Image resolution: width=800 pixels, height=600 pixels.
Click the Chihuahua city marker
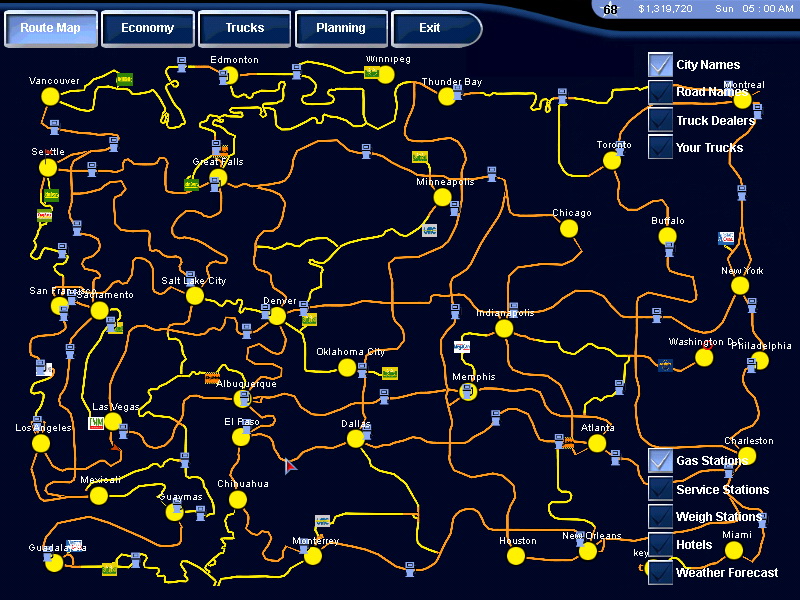[237, 500]
